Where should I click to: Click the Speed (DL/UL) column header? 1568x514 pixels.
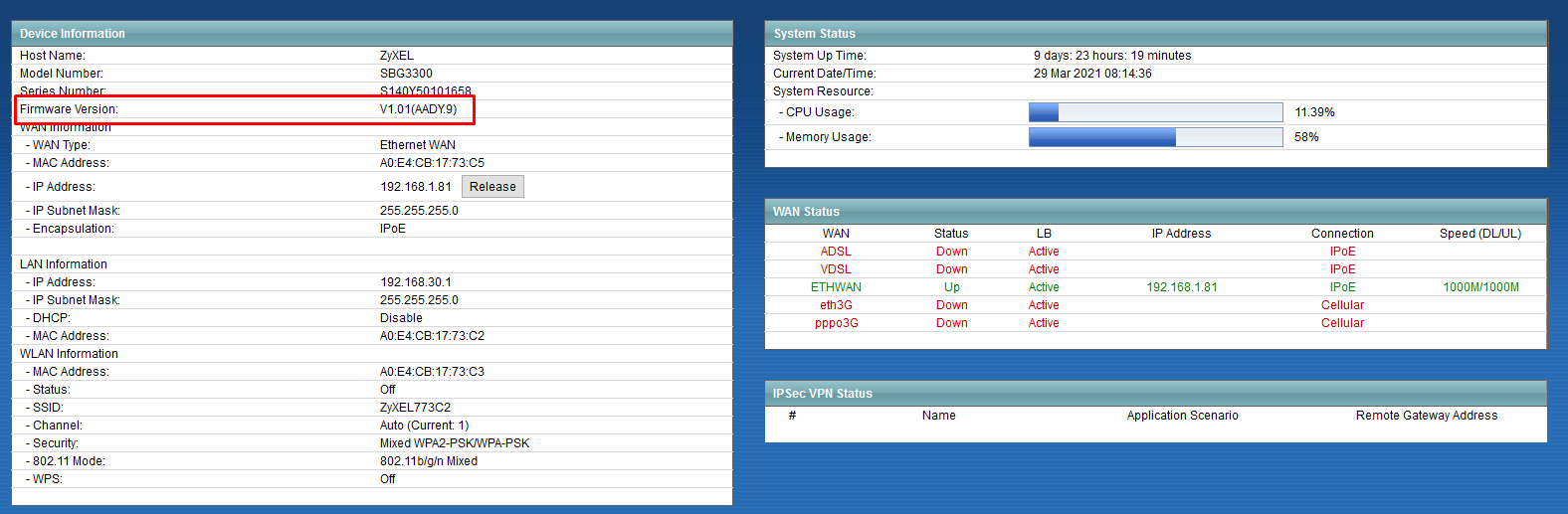1480,234
